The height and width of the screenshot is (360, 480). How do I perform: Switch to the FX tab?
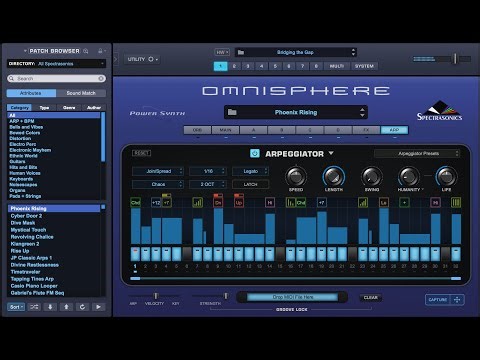pos(366,130)
